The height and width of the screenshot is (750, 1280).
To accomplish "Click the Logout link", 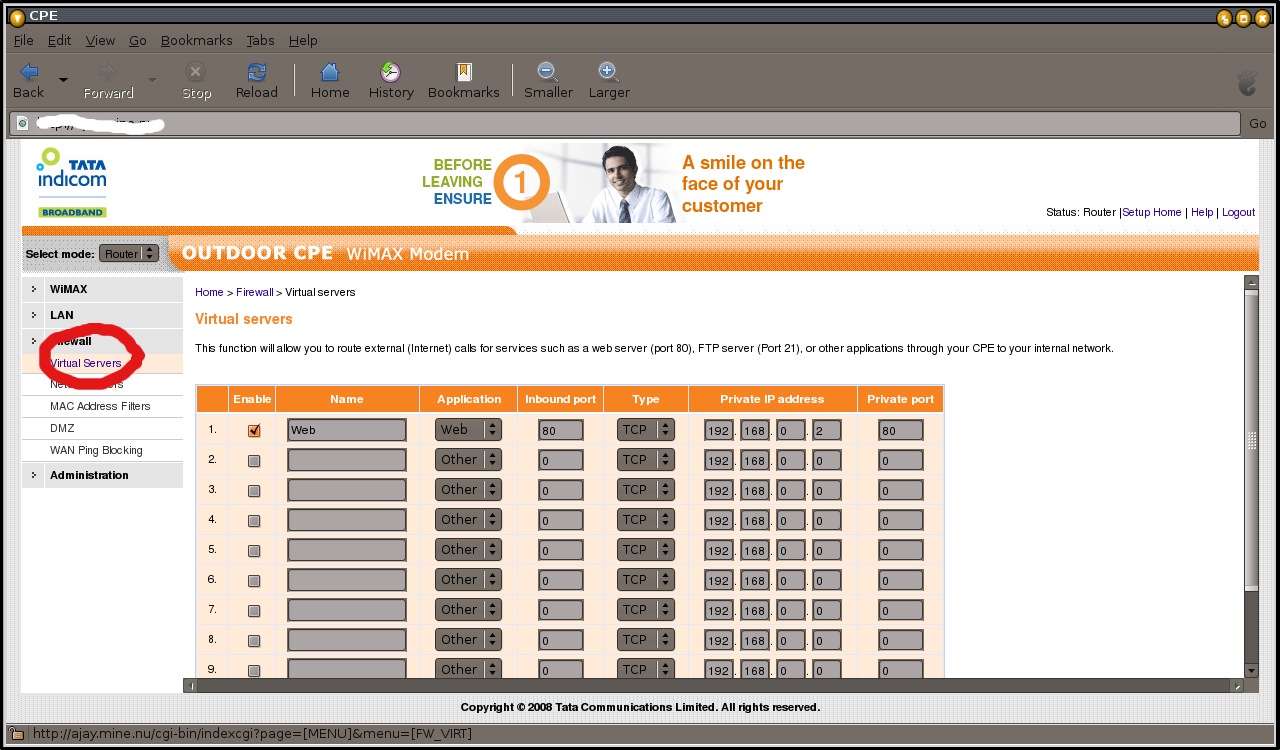I will pyautogui.click(x=1238, y=212).
